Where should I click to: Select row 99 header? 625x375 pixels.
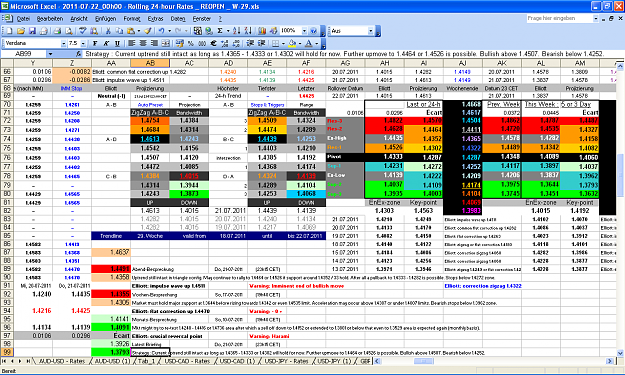point(7,352)
